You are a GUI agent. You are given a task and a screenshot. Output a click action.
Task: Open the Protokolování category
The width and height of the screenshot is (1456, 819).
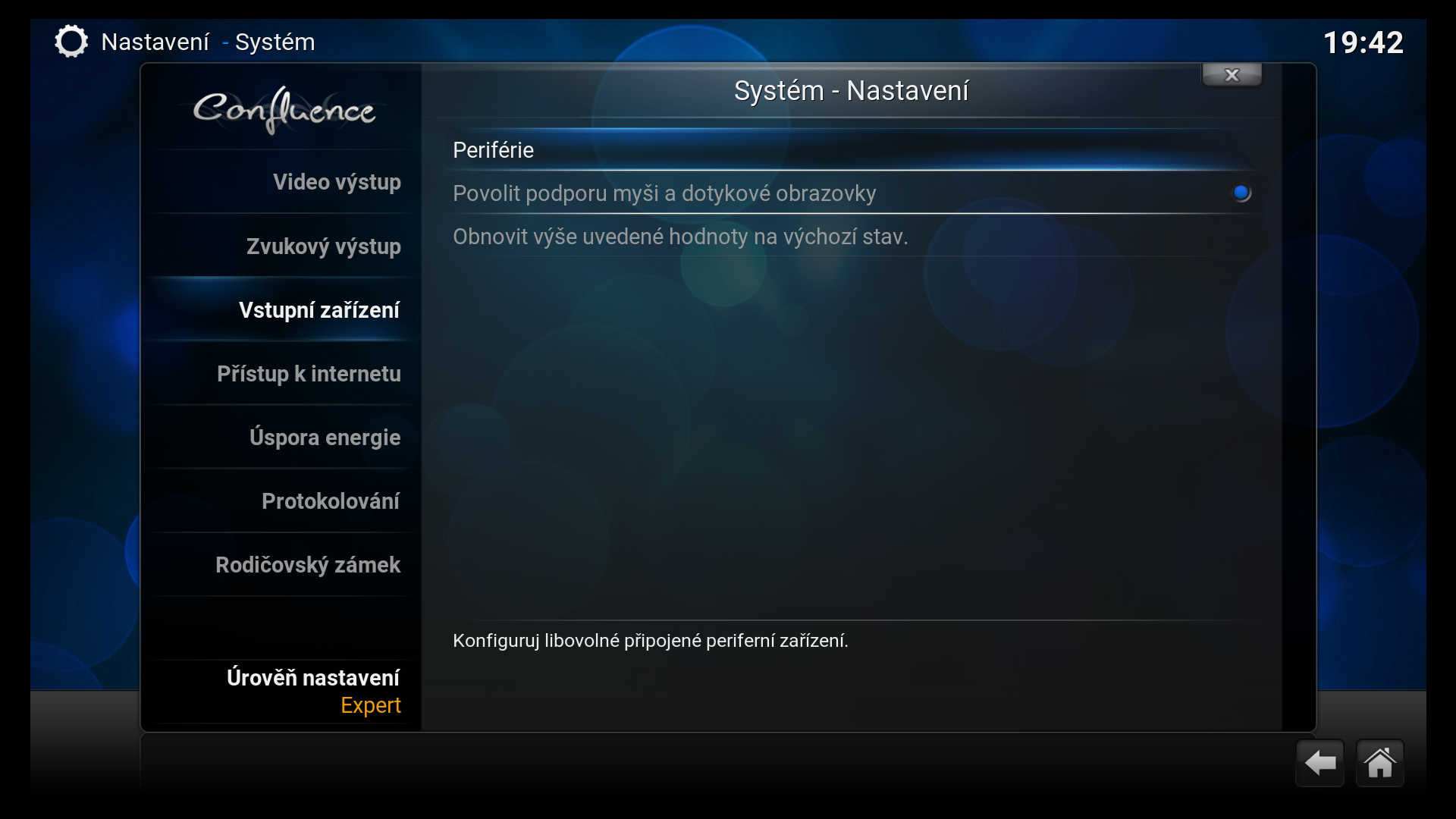330,501
